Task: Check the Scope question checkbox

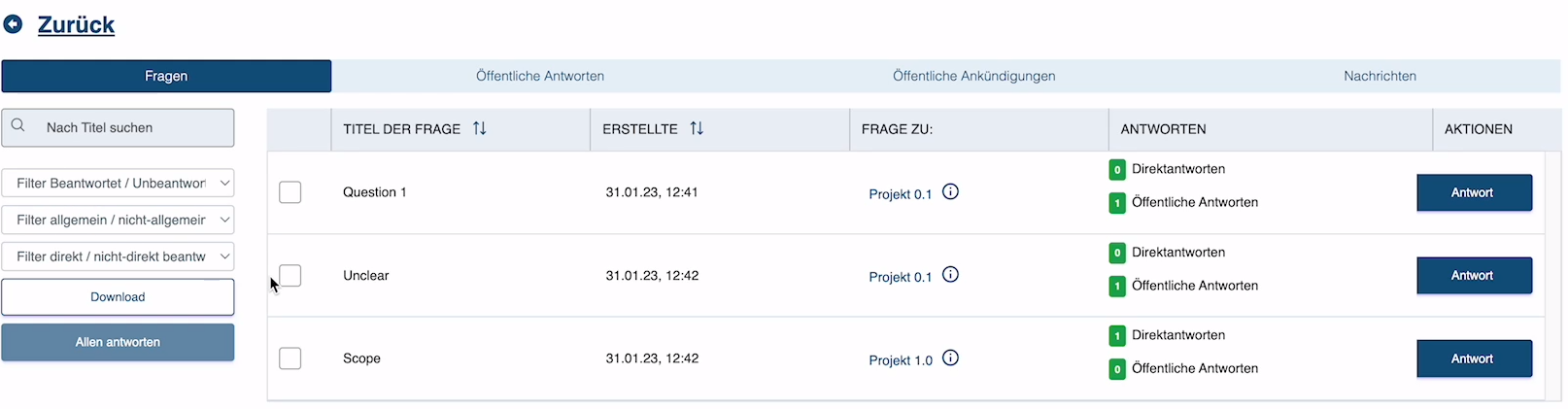Action: 290,358
